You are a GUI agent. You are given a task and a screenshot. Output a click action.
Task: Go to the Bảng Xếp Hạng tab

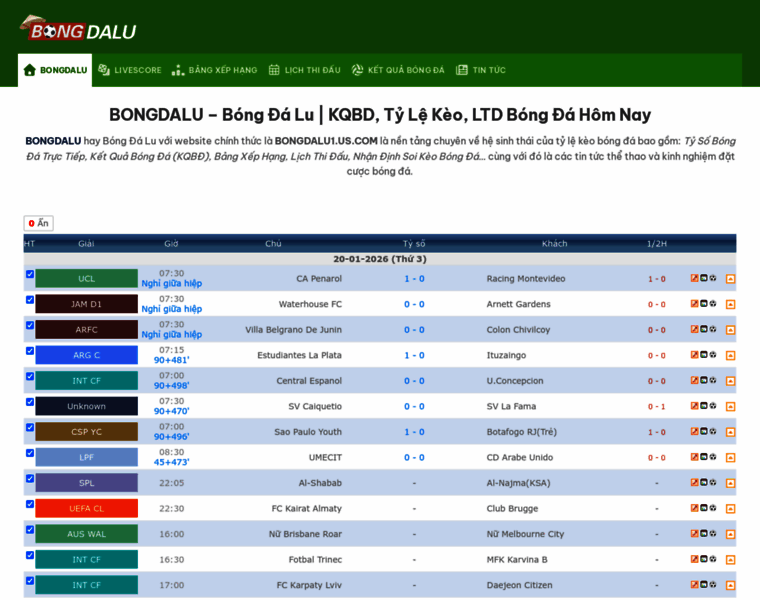pyautogui.click(x=214, y=70)
